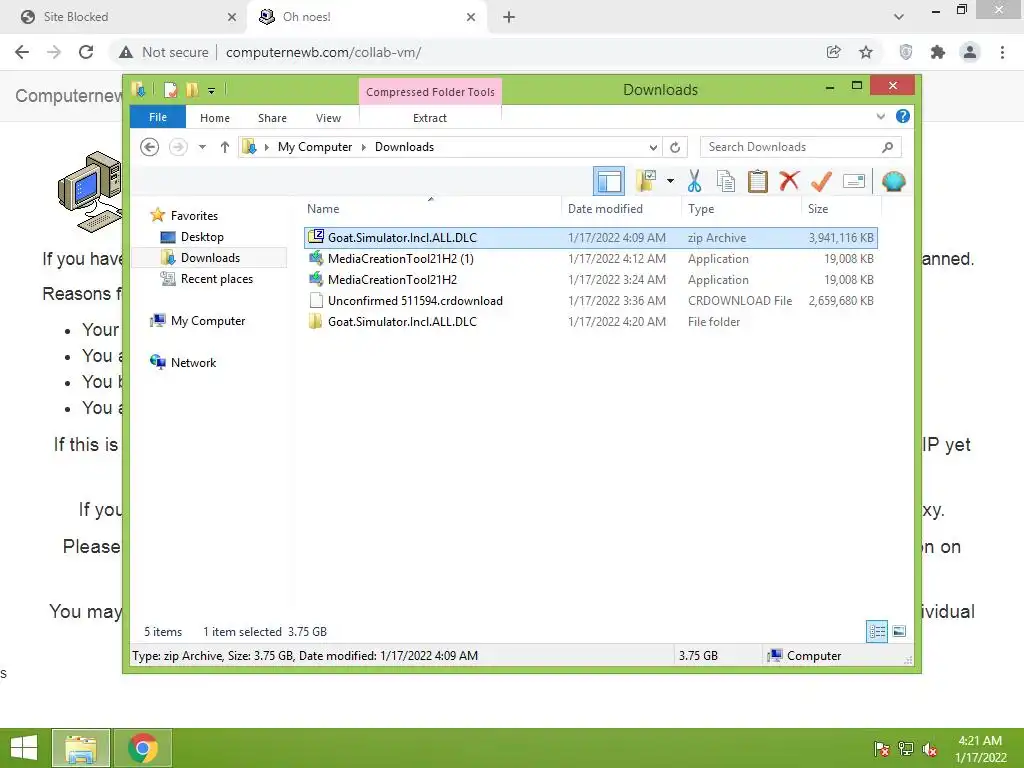This screenshot has width=1024, height=768.
Task: Sort files by Date modified column
Action: (x=605, y=209)
